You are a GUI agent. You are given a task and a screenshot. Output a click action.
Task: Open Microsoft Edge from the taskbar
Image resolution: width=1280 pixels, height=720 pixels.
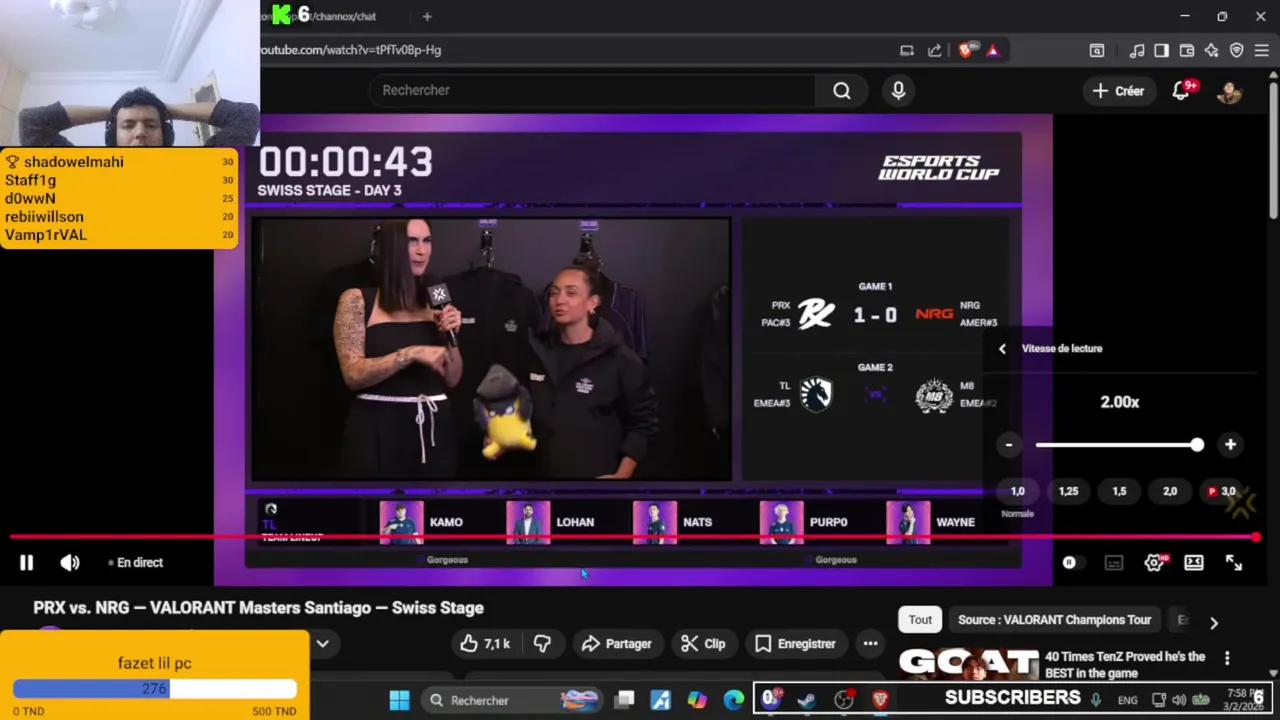pos(734,700)
